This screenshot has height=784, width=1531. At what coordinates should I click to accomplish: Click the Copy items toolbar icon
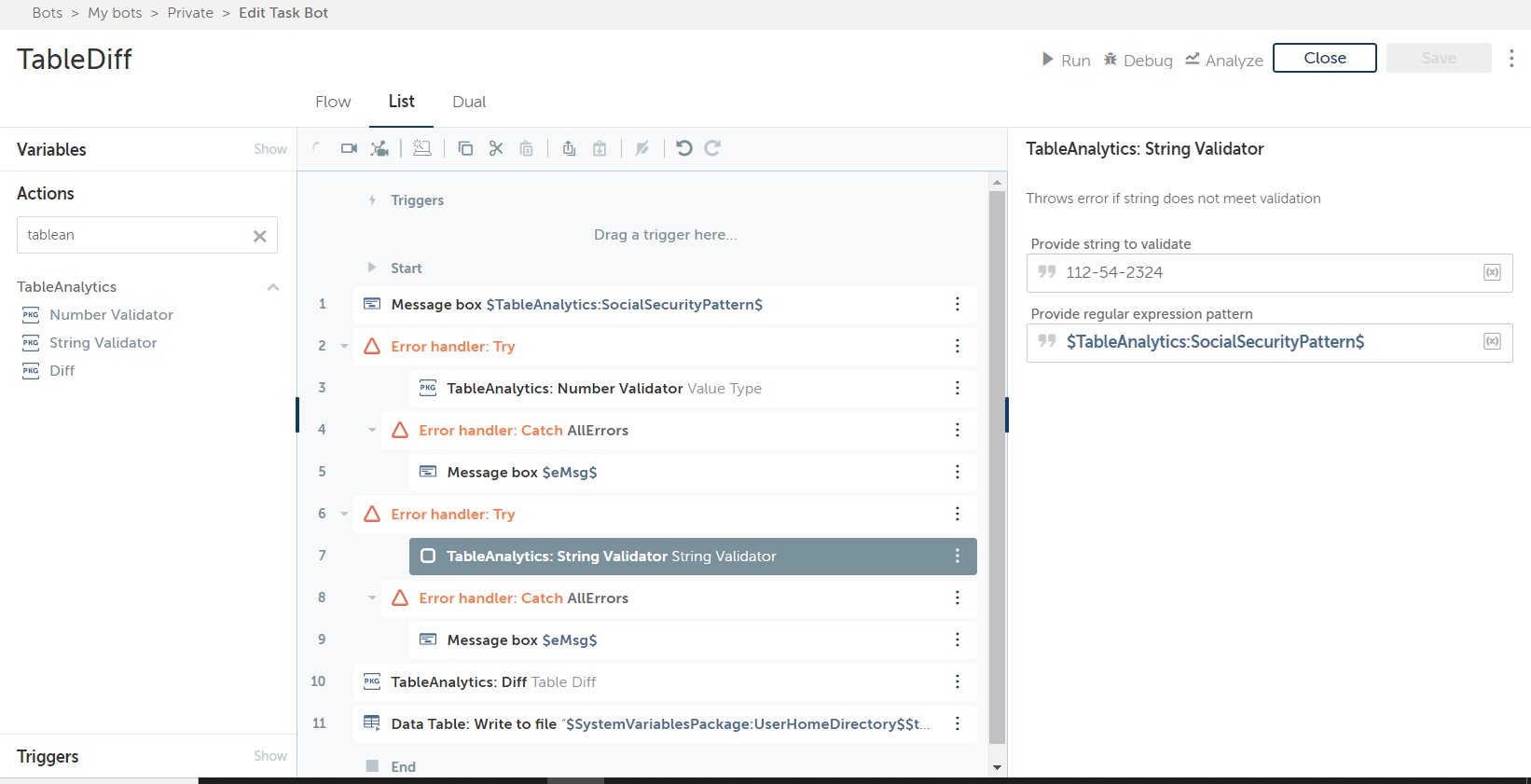tap(465, 148)
